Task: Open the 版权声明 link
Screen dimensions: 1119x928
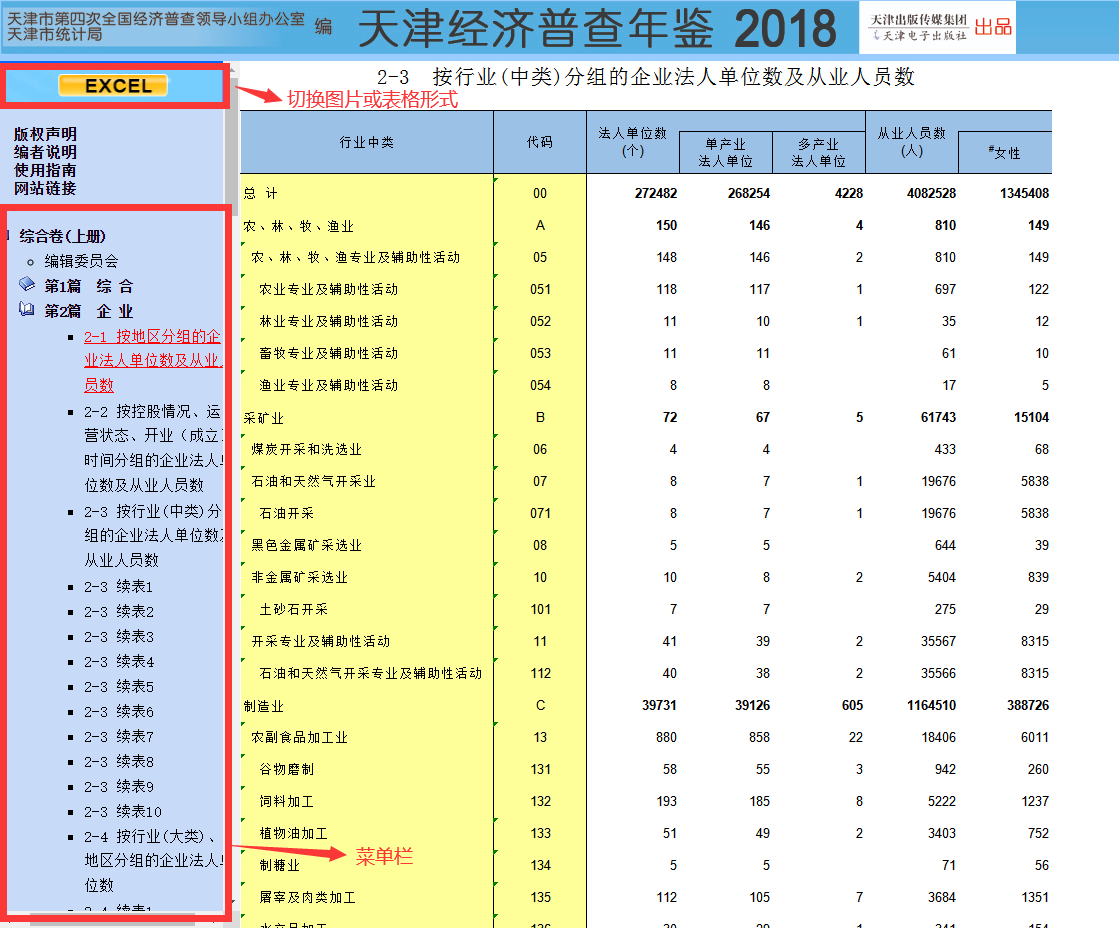Action: (45, 134)
